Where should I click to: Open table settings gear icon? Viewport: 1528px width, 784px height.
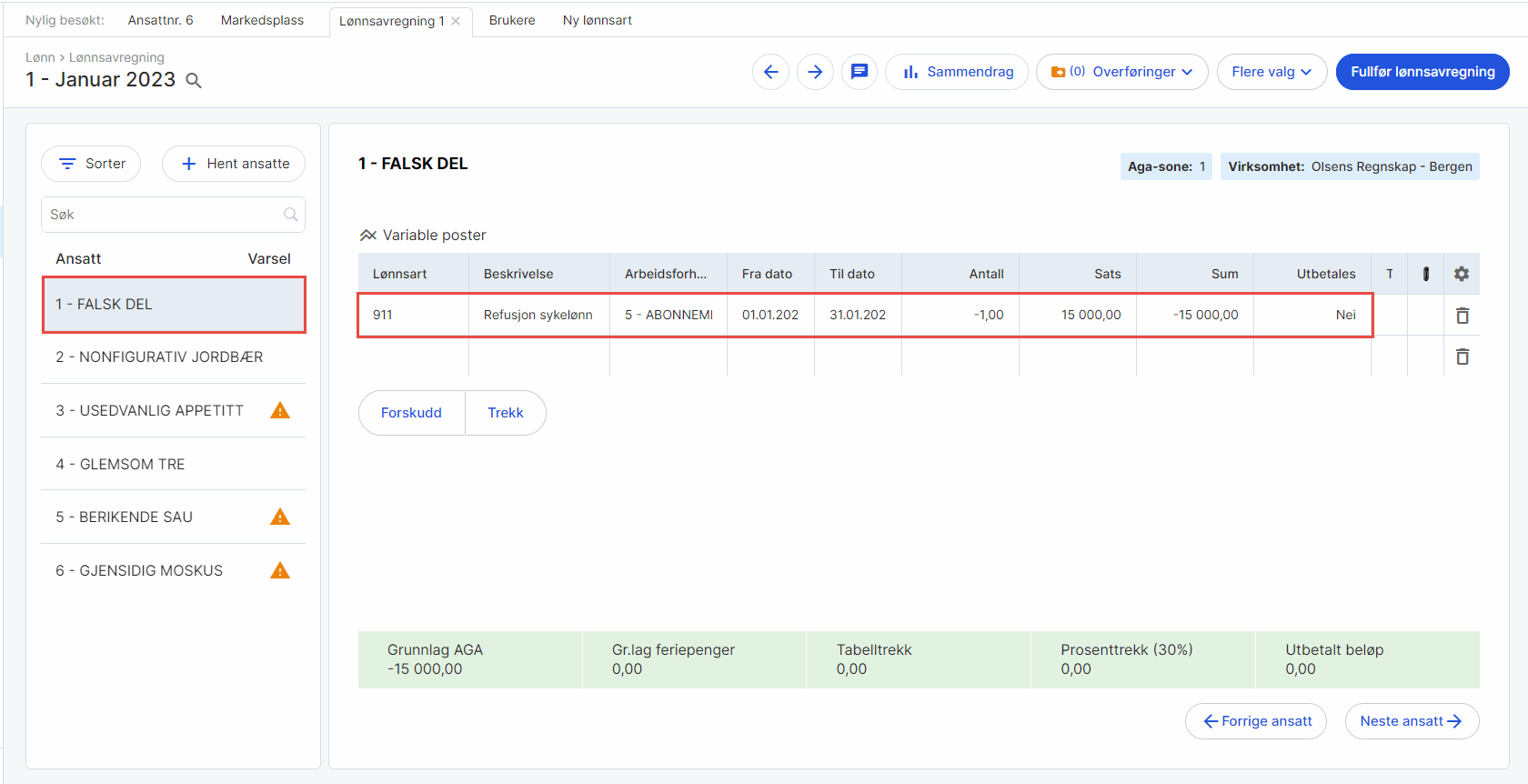tap(1462, 274)
